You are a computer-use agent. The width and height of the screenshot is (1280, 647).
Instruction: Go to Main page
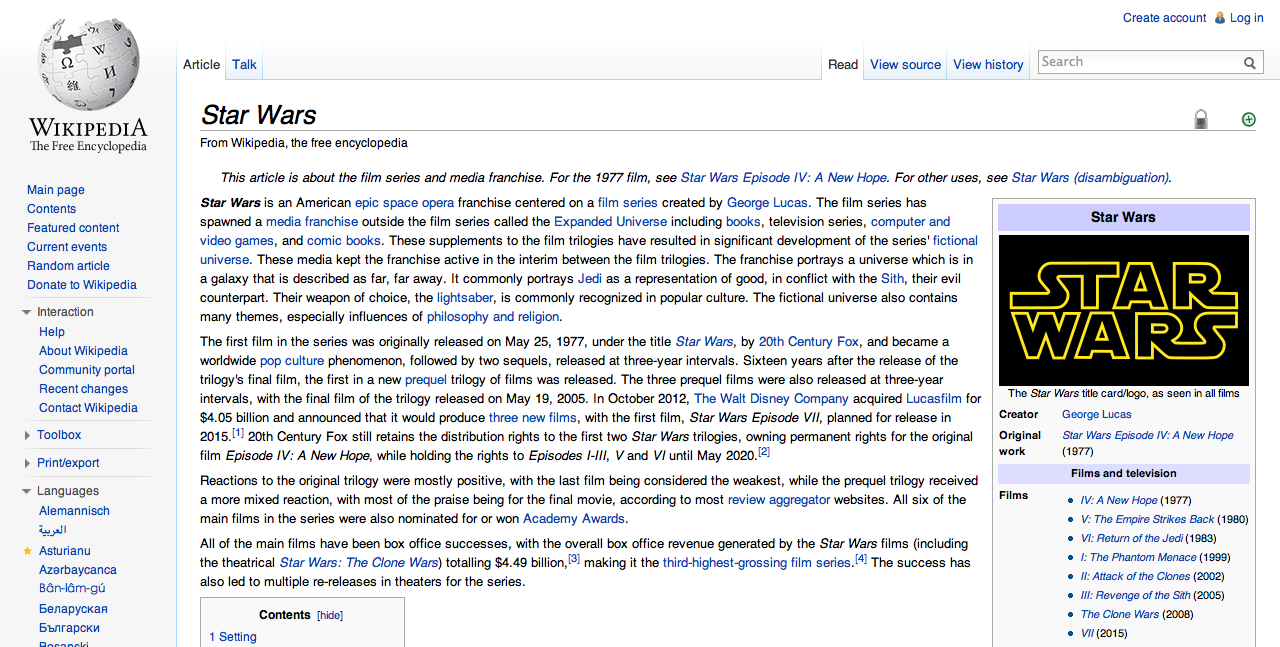[56, 190]
